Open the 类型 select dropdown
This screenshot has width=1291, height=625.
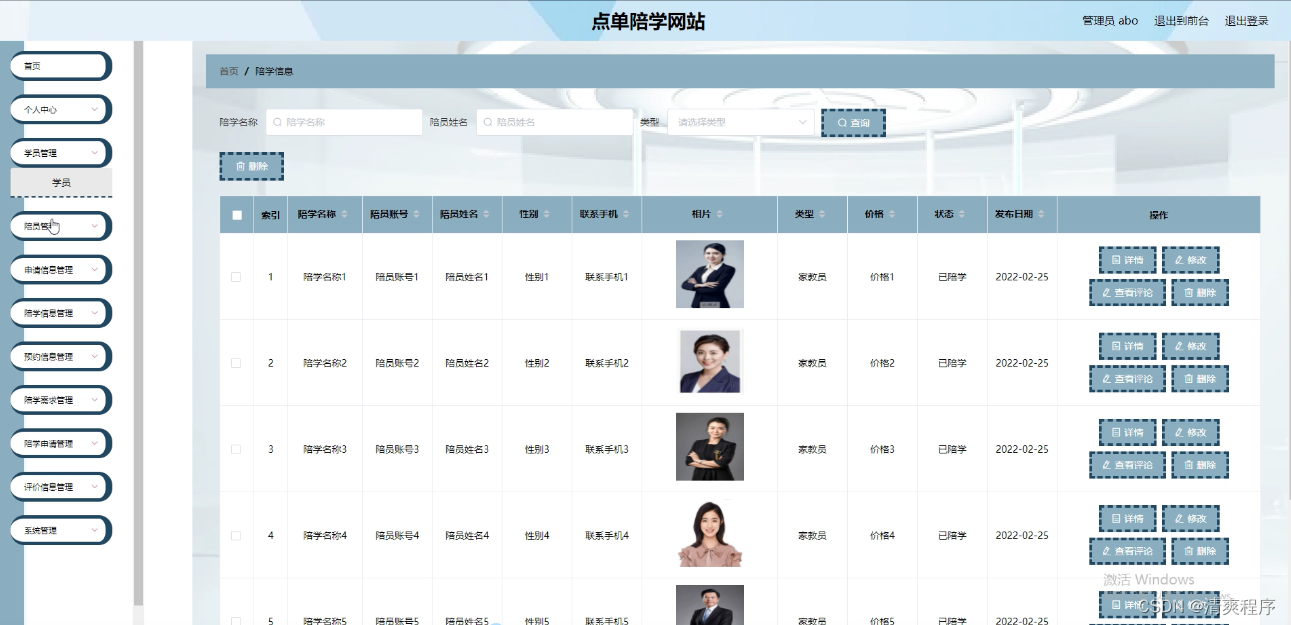click(741, 122)
